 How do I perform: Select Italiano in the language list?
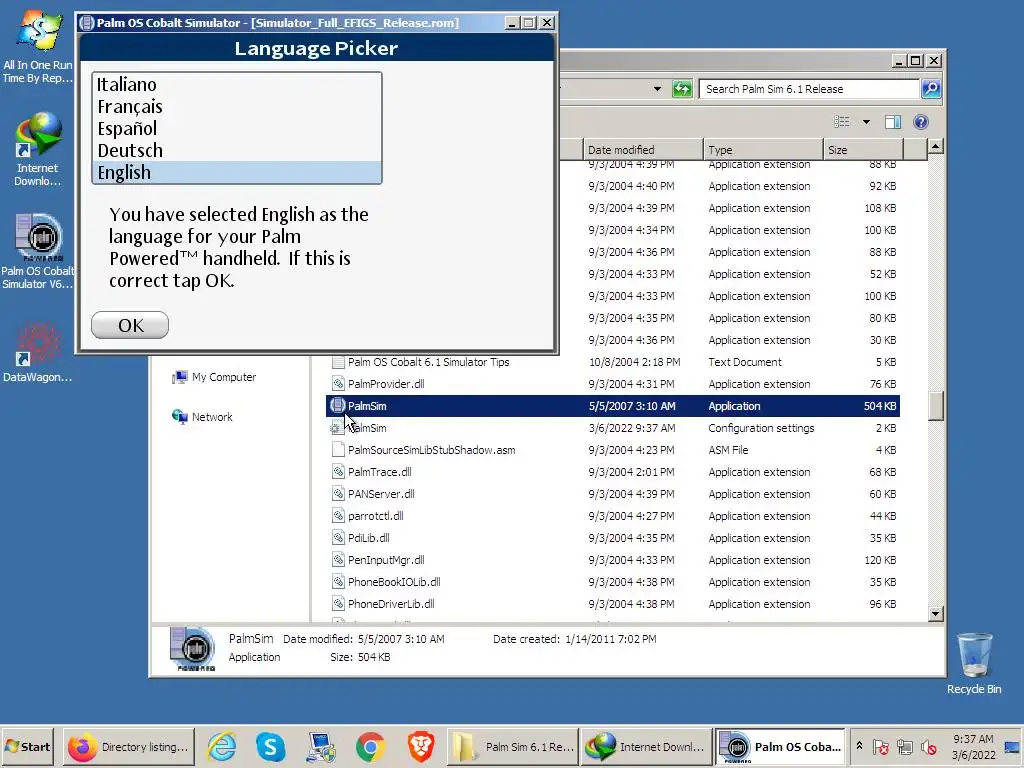[236, 85]
